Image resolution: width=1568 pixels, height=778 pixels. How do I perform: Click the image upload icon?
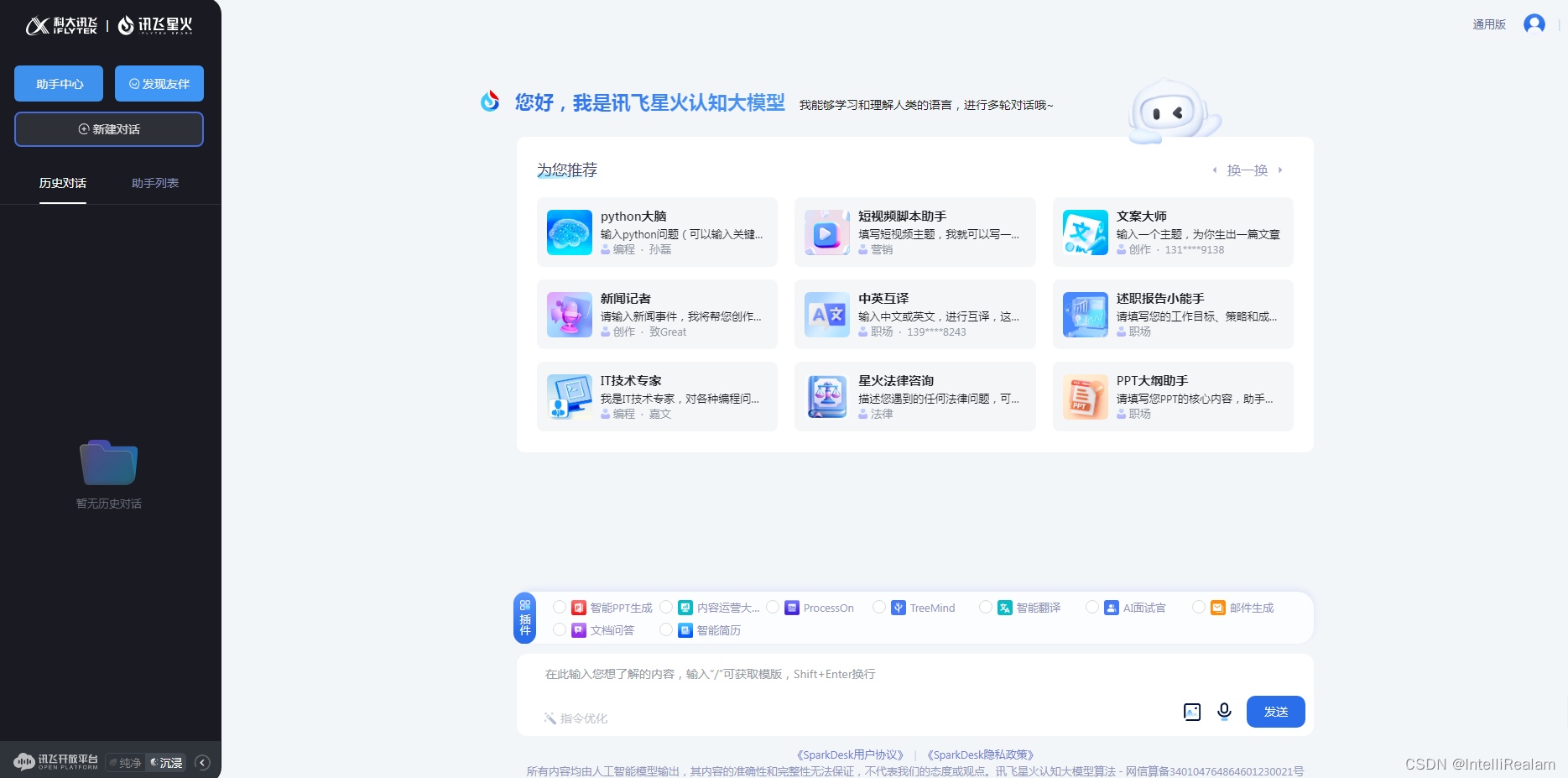pos(1192,712)
